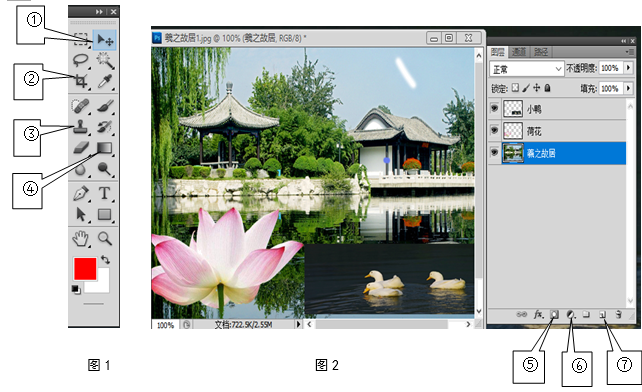
Task: Open the fill slider arrow
Action: 628,88
